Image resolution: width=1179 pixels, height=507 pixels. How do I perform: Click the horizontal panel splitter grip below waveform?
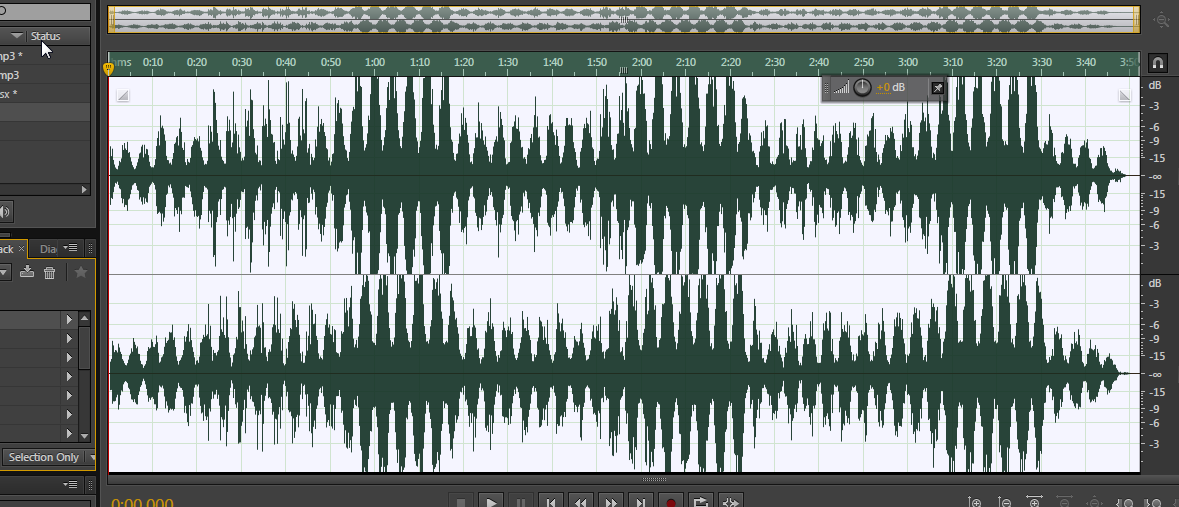(653, 479)
